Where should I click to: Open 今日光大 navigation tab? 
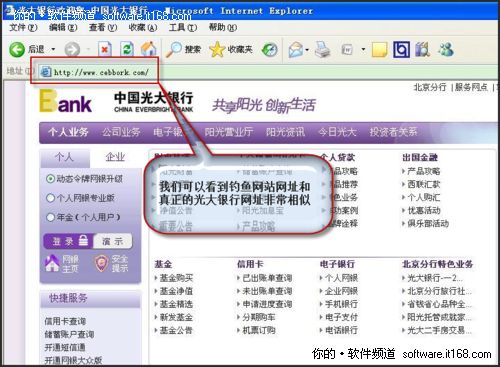(x=337, y=132)
